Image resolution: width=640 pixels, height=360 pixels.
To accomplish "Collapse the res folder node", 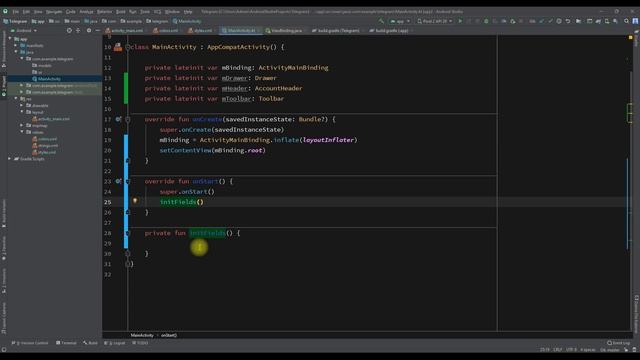I will pos(16,99).
